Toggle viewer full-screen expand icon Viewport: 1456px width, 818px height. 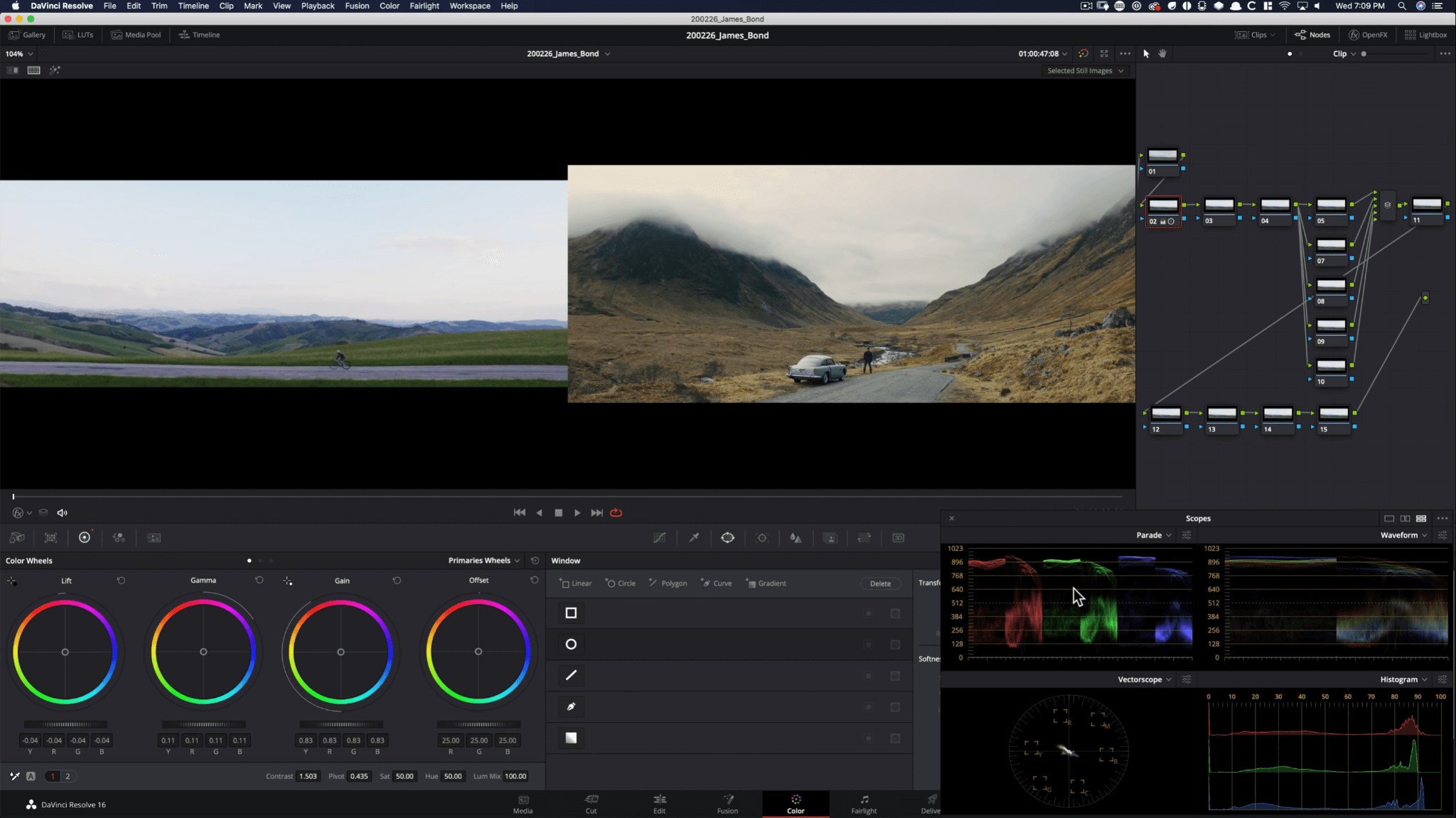(1104, 53)
